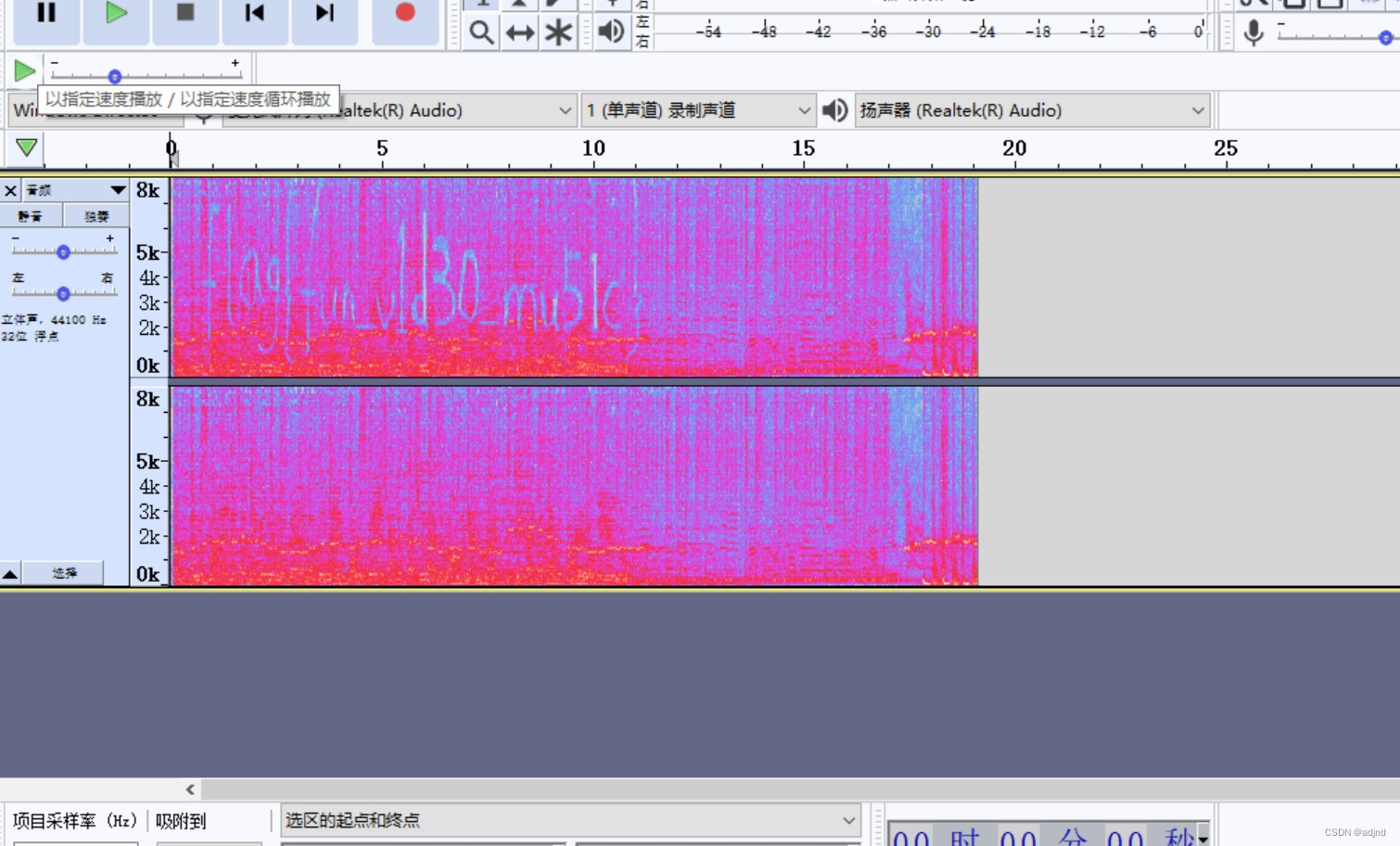The width and height of the screenshot is (1400, 846).
Task: Select the Multi-tool asterisk icon
Action: tap(558, 32)
